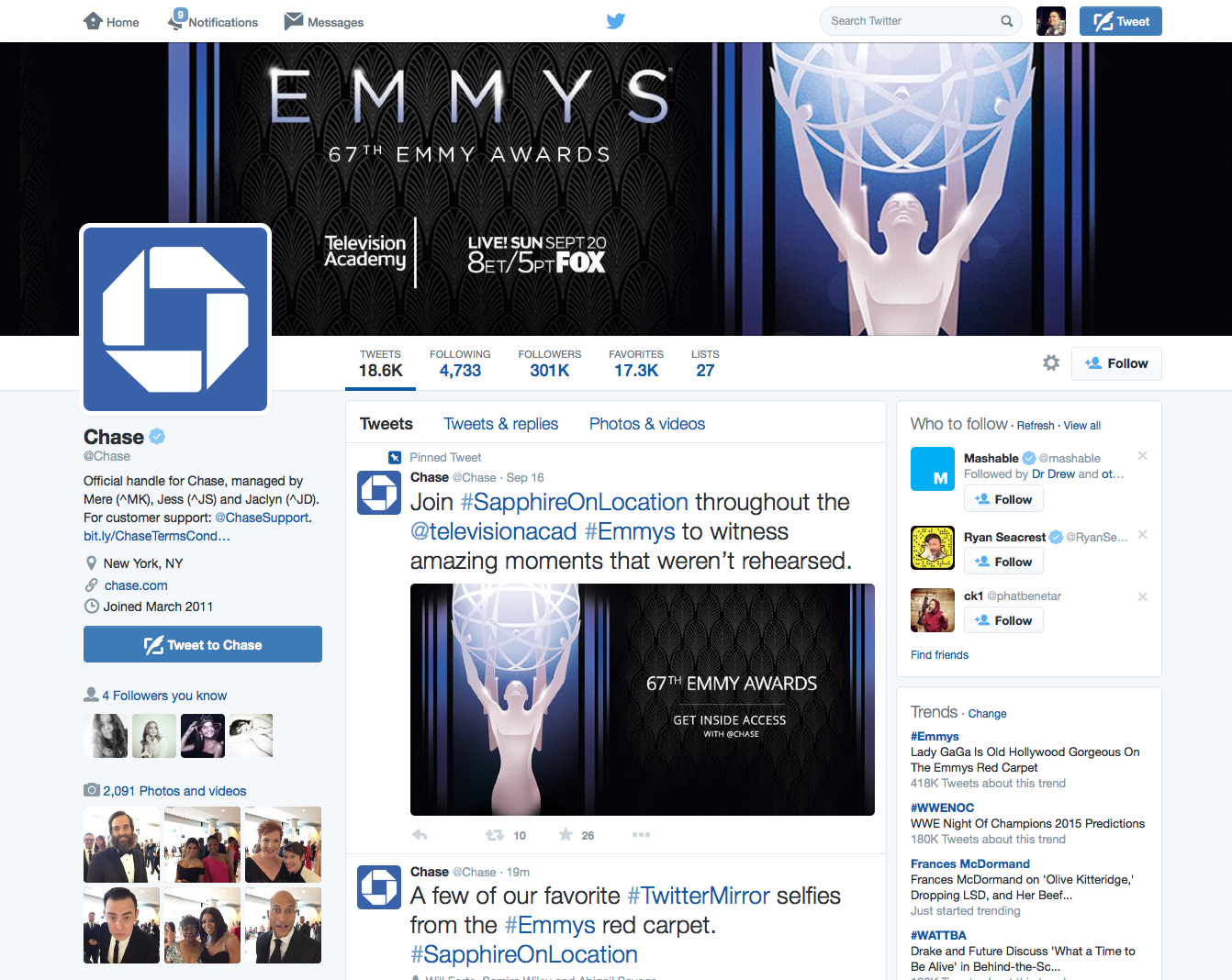
Task: Click in the Search Twitter field
Action: [921, 21]
